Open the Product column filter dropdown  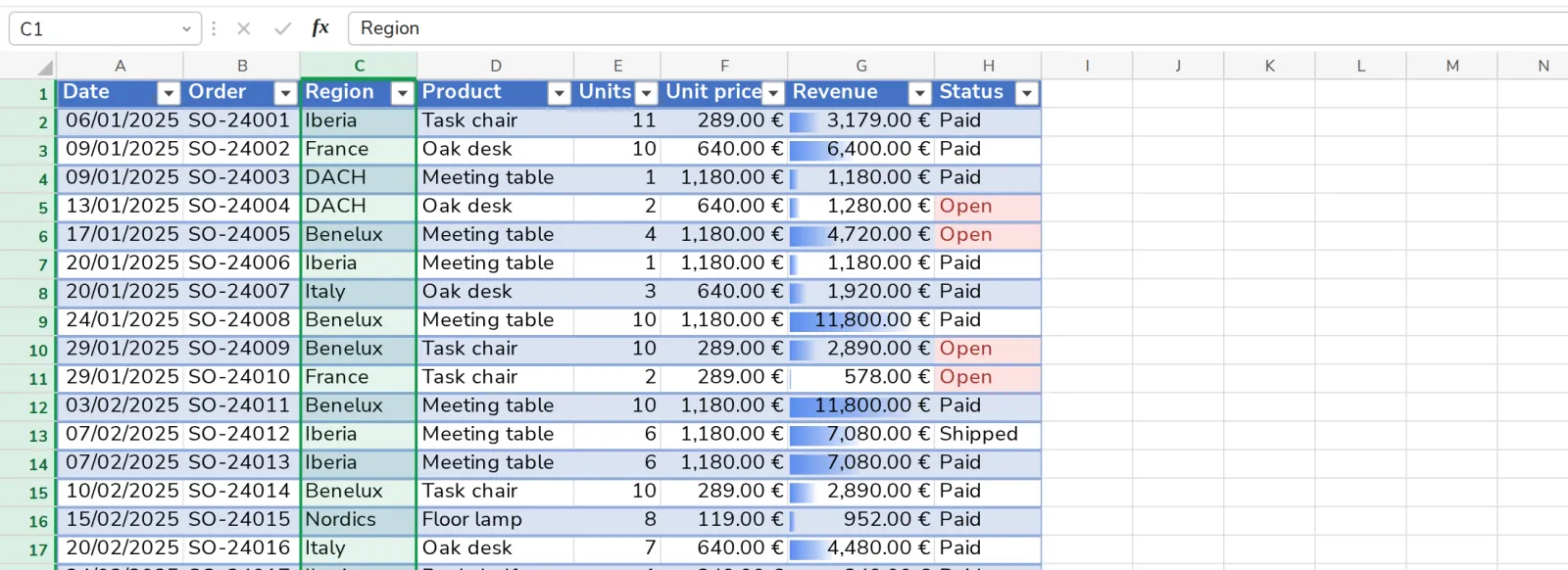(x=559, y=93)
